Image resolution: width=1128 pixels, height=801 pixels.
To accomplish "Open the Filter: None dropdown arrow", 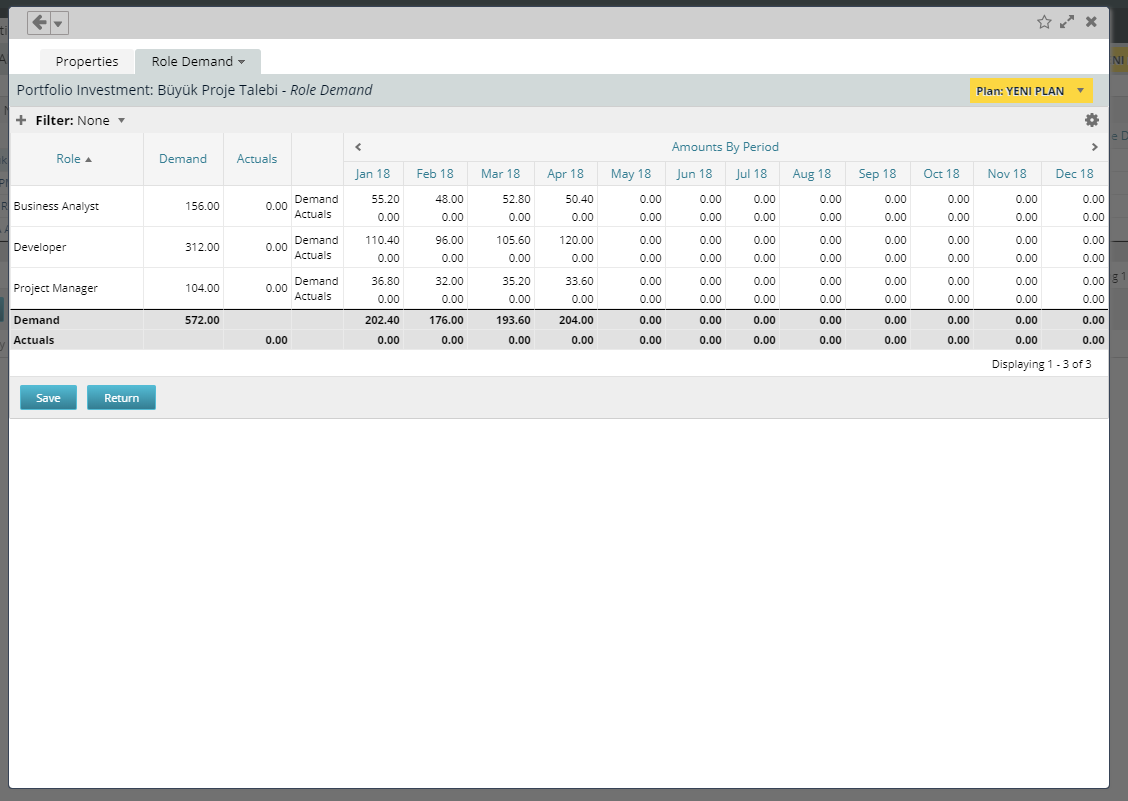I will pyautogui.click(x=122, y=120).
